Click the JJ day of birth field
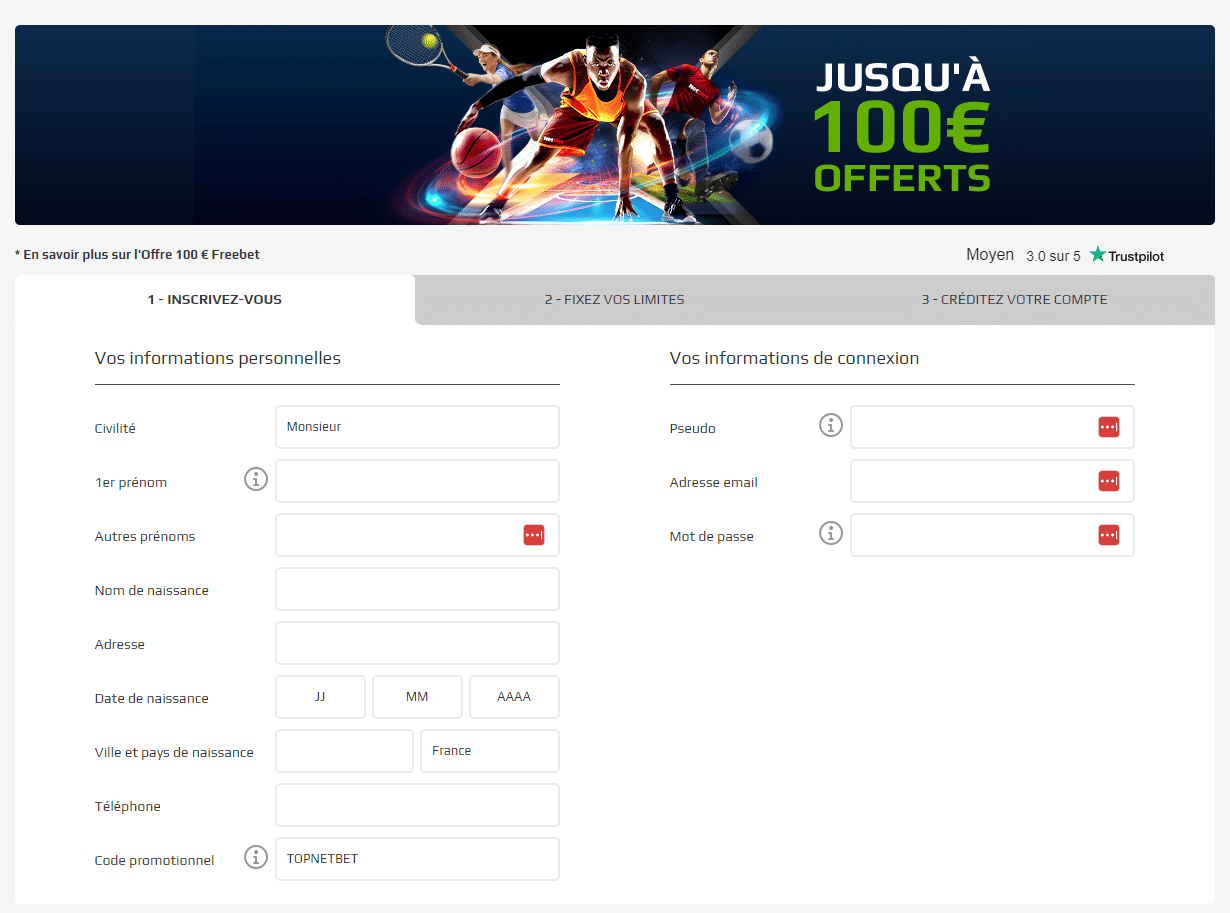The height and width of the screenshot is (913, 1230). (320, 697)
